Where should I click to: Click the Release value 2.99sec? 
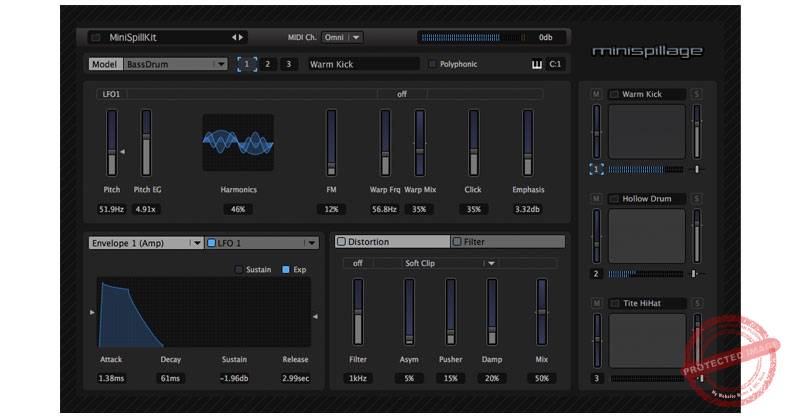295,379
